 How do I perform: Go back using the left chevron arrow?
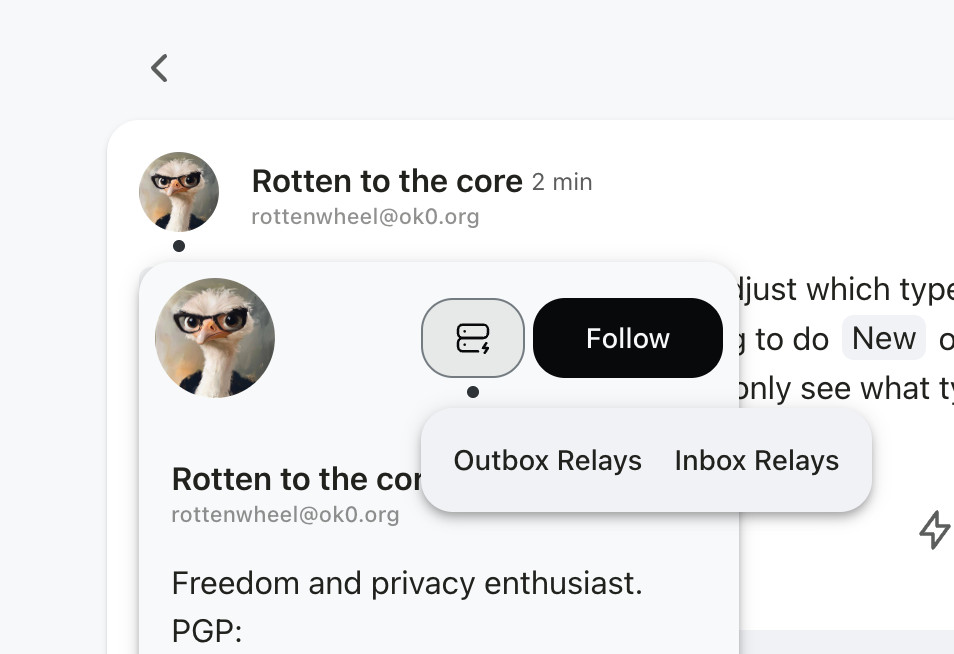pos(159,68)
